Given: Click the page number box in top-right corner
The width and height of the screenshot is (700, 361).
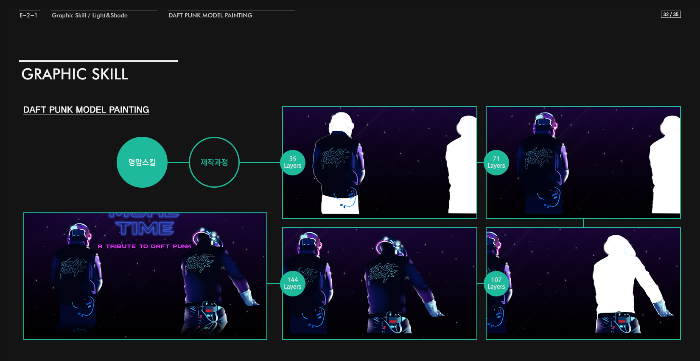Looking at the screenshot, I should pyautogui.click(x=671, y=15).
